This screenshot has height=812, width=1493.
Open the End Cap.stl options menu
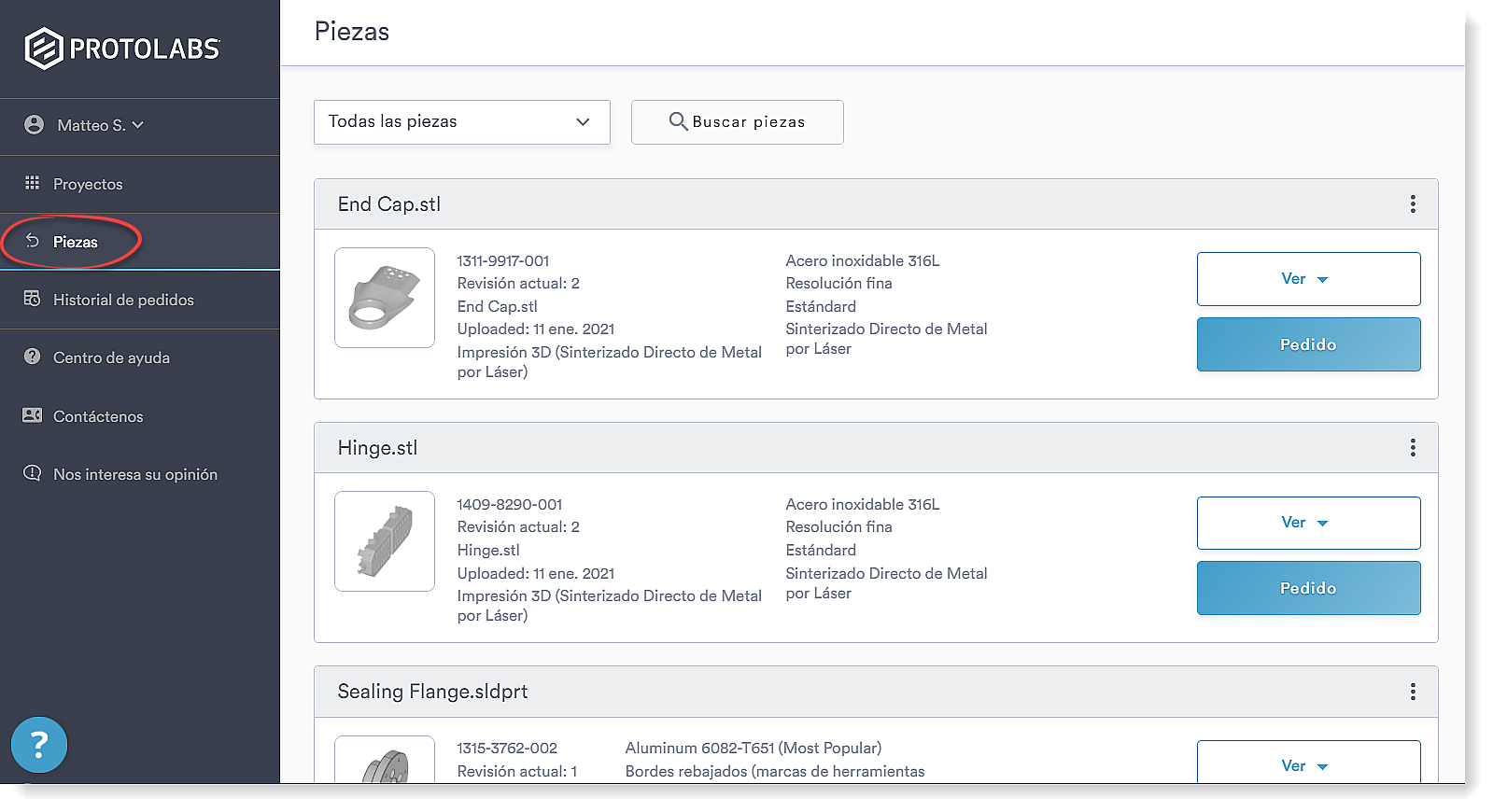1413,204
